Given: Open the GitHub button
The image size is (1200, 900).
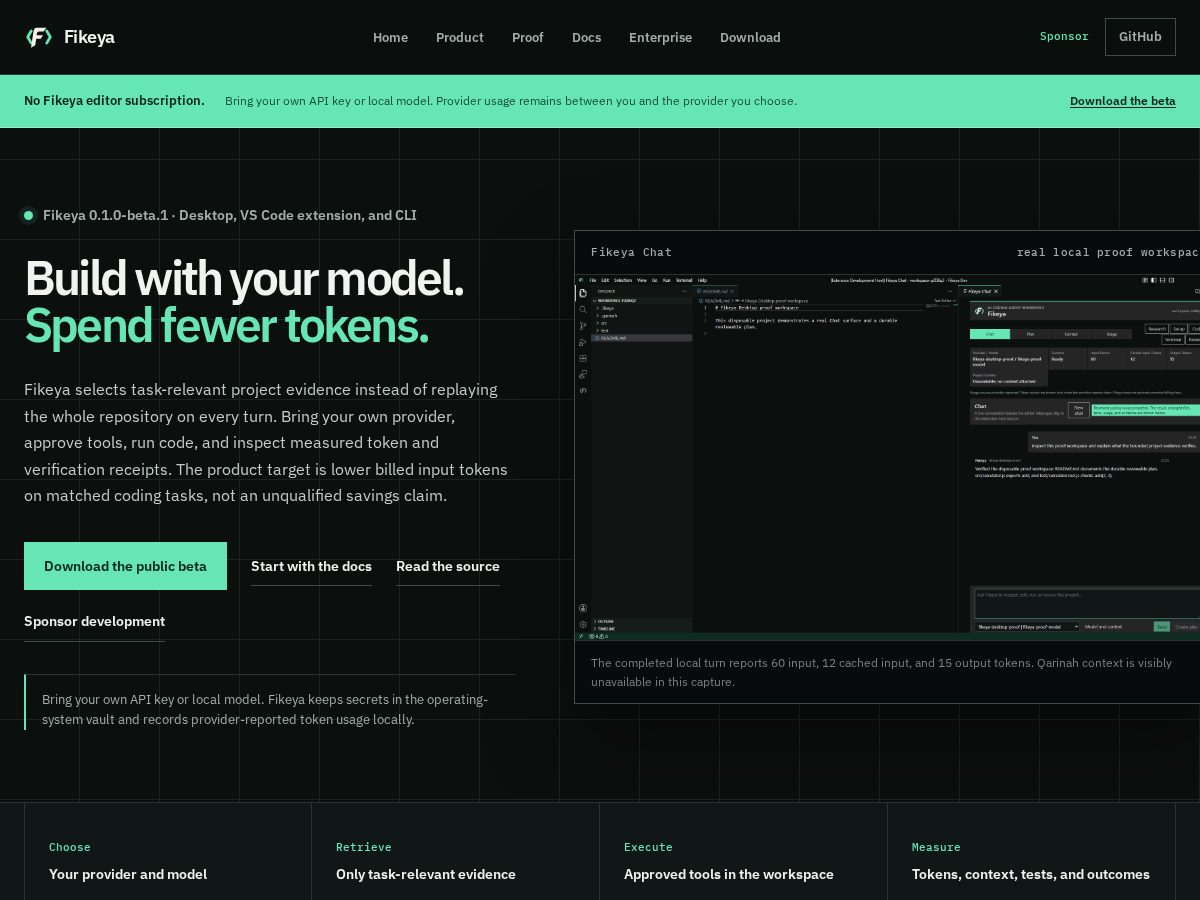Looking at the screenshot, I should [1140, 37].
